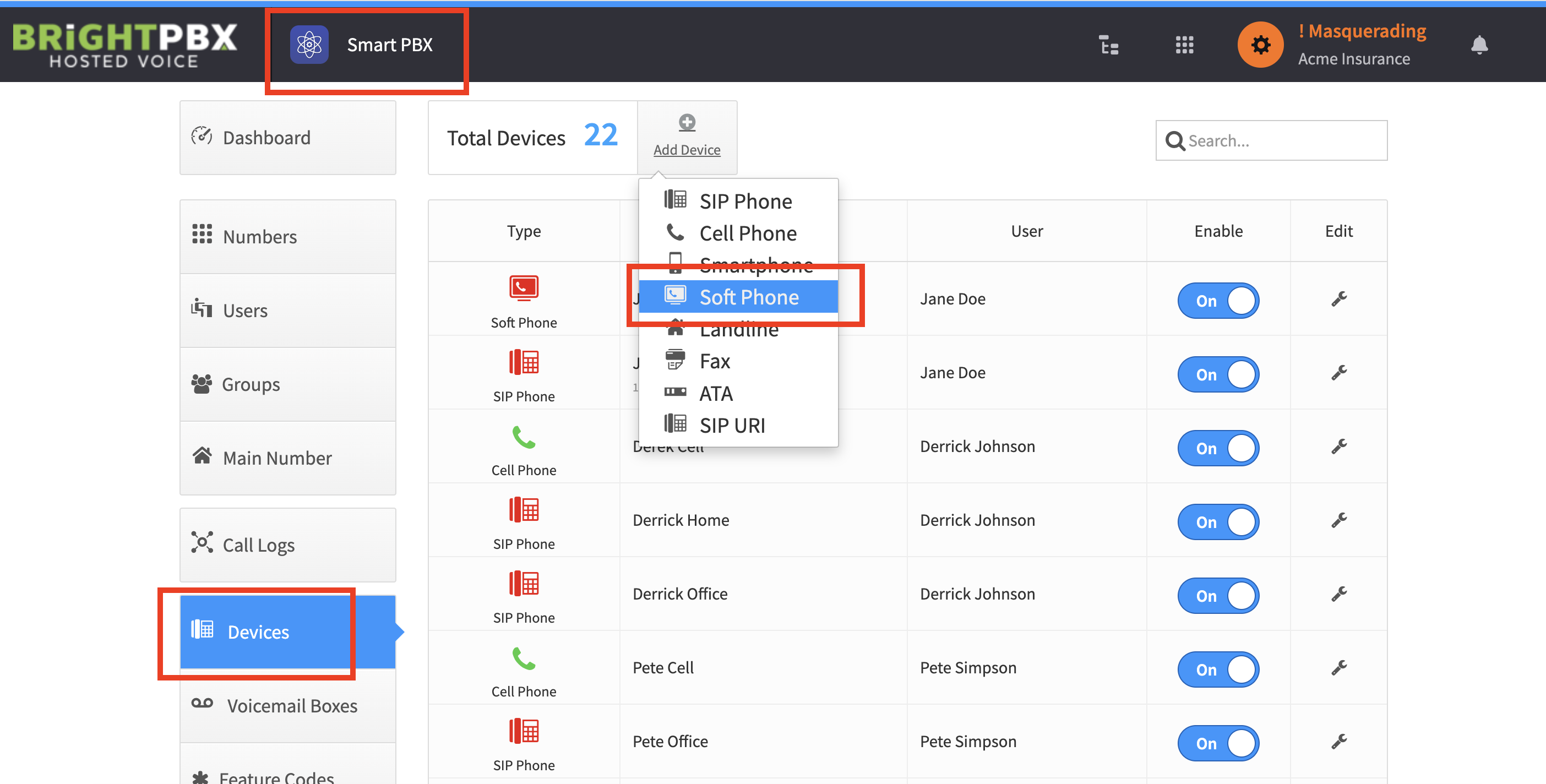The width and height of the screenshot is (1546, 784).
Task: Click wrench for Derrick Johnson's Cell Phone
Action: pos(1338,447)
